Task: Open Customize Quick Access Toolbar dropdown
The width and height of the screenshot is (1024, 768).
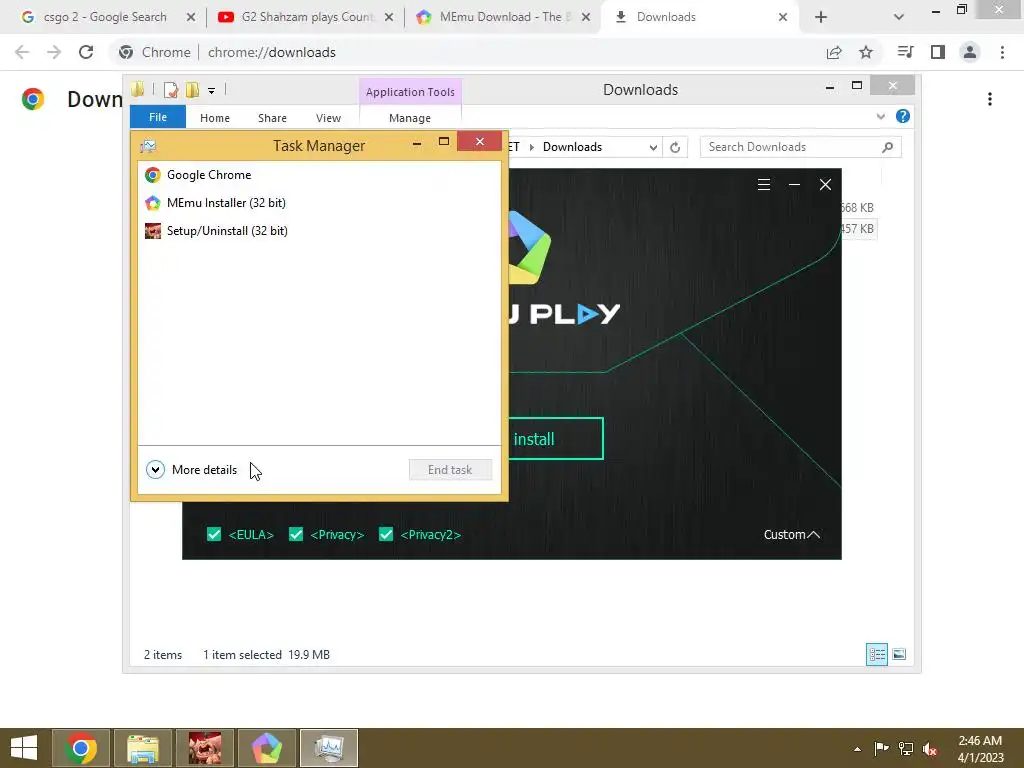Action: coord(212,91)
